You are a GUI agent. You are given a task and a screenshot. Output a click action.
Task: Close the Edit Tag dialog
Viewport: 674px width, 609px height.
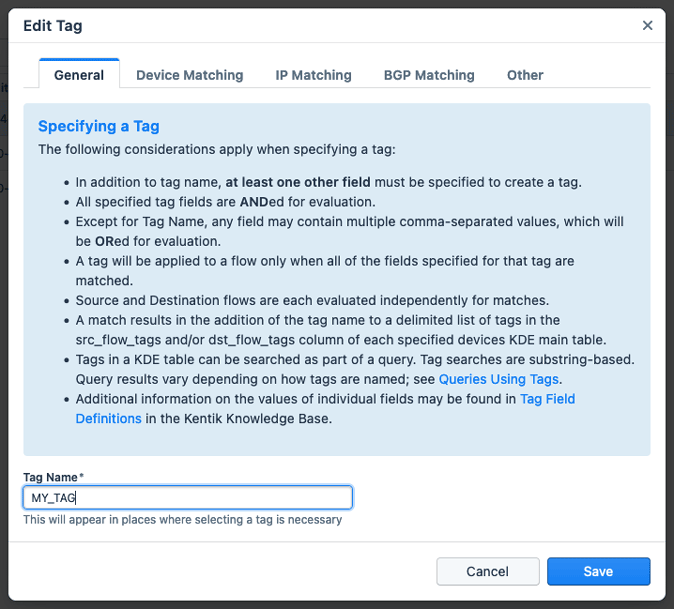pyautogui.click(x=648, y=26)
